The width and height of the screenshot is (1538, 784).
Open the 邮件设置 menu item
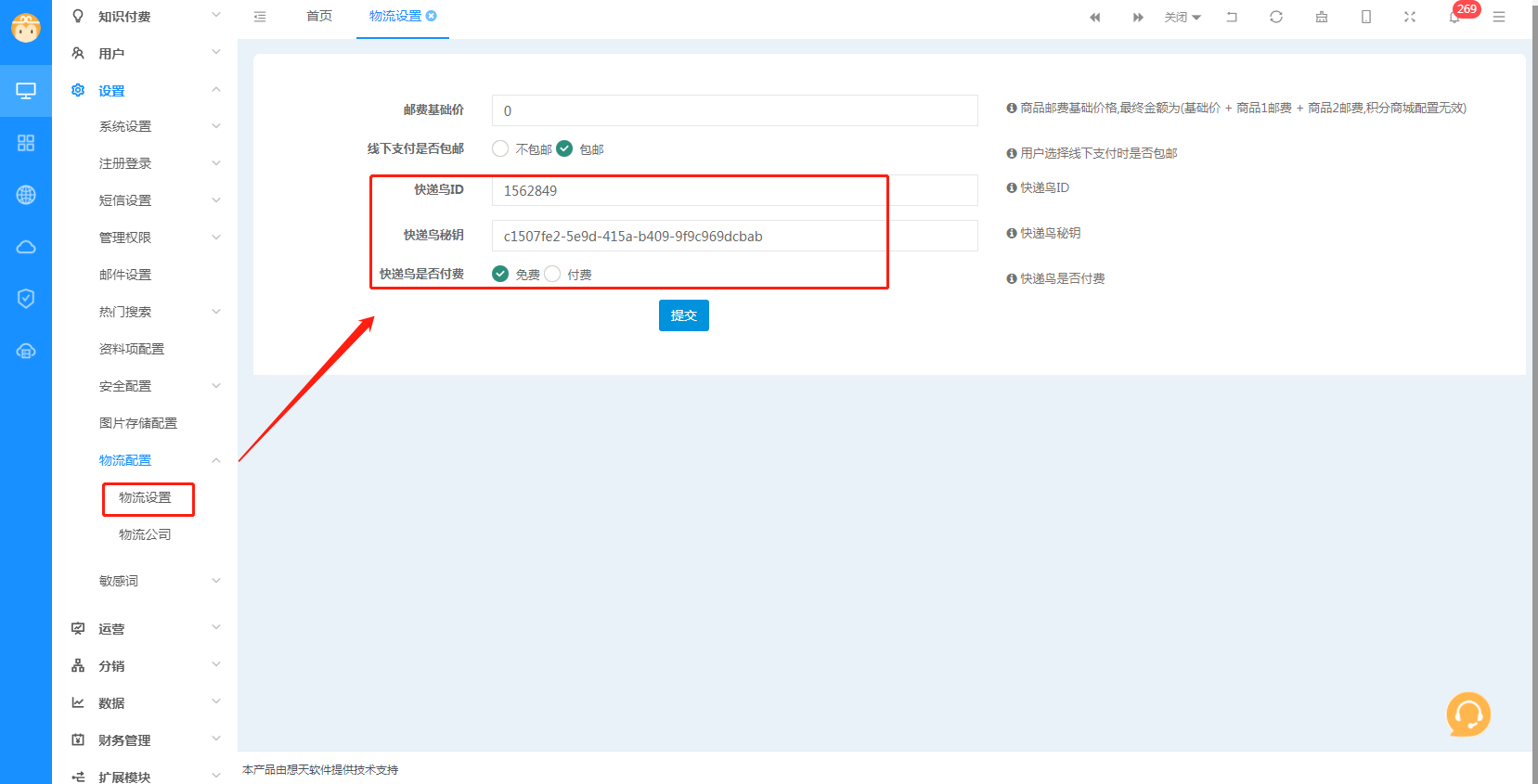[x=125, y=276]
